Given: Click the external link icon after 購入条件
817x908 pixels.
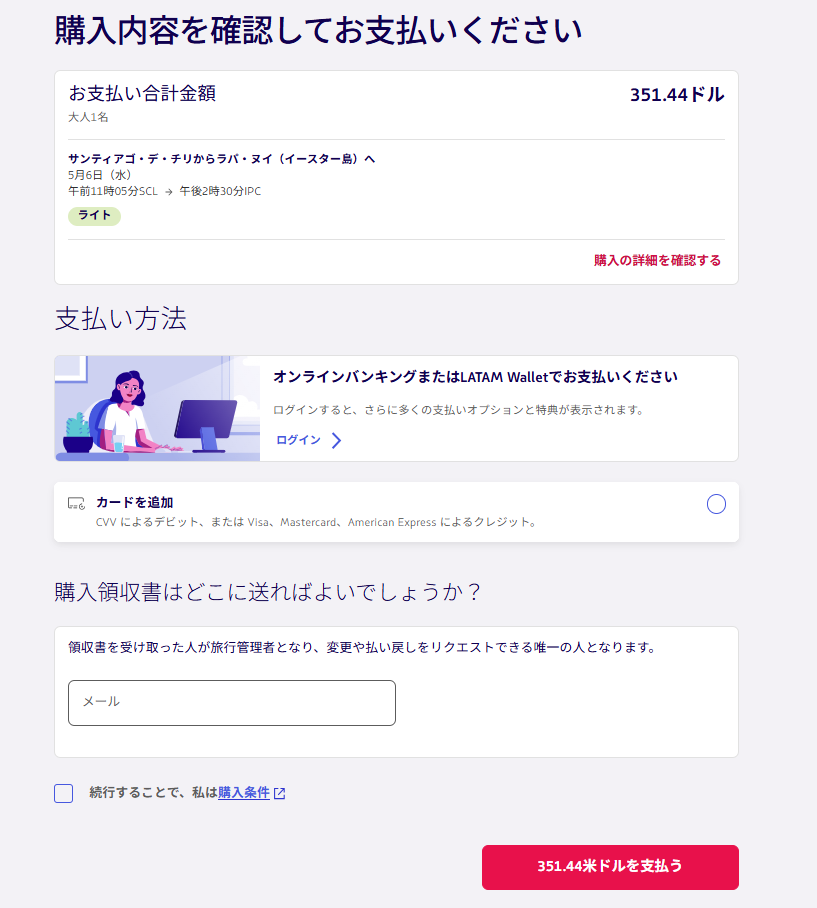Looking at the screenshot, I should (x=280, y=793).
